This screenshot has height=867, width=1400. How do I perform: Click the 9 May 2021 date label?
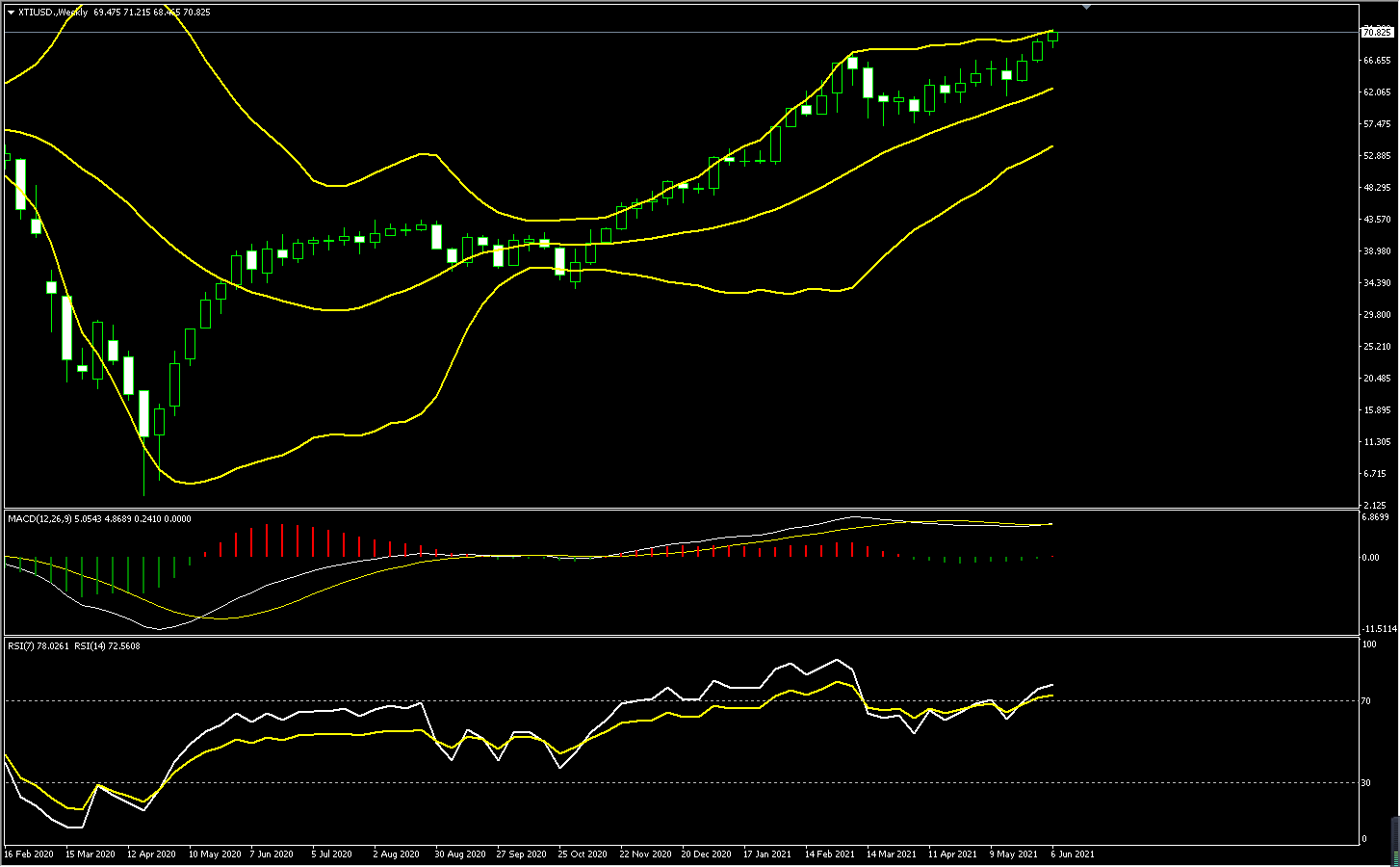click(x=1013, y=854)
